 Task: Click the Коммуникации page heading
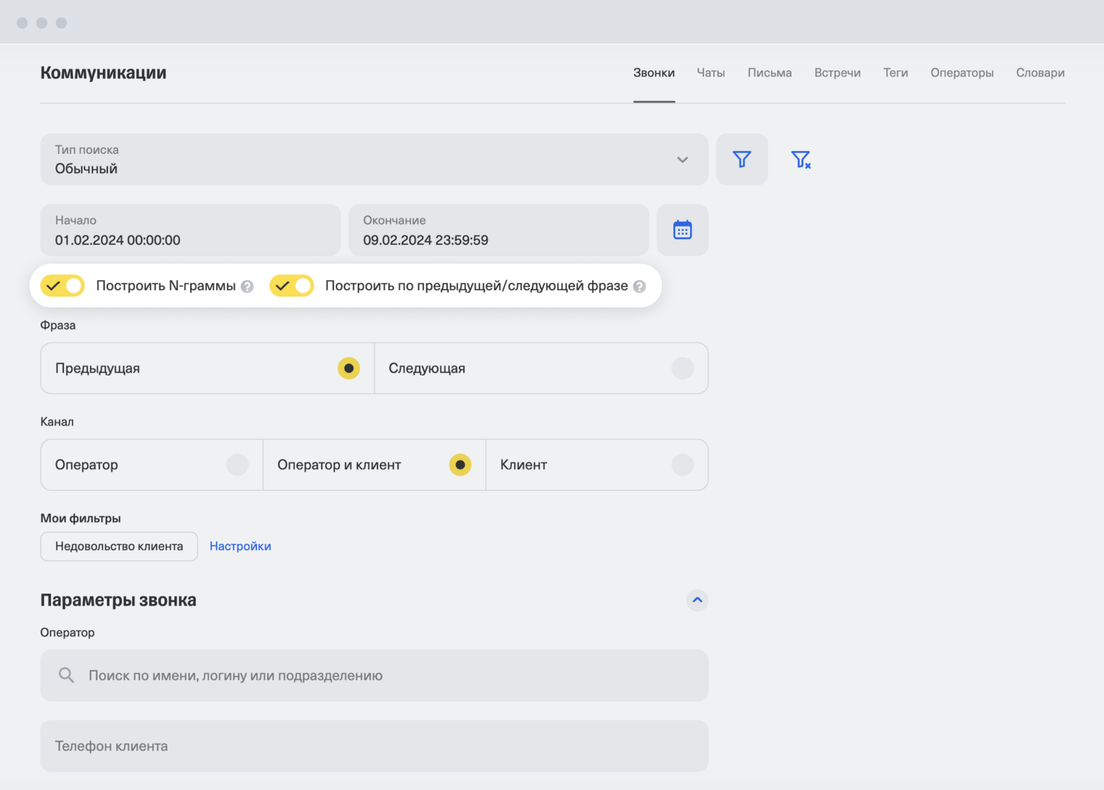(x=104, y=73)
